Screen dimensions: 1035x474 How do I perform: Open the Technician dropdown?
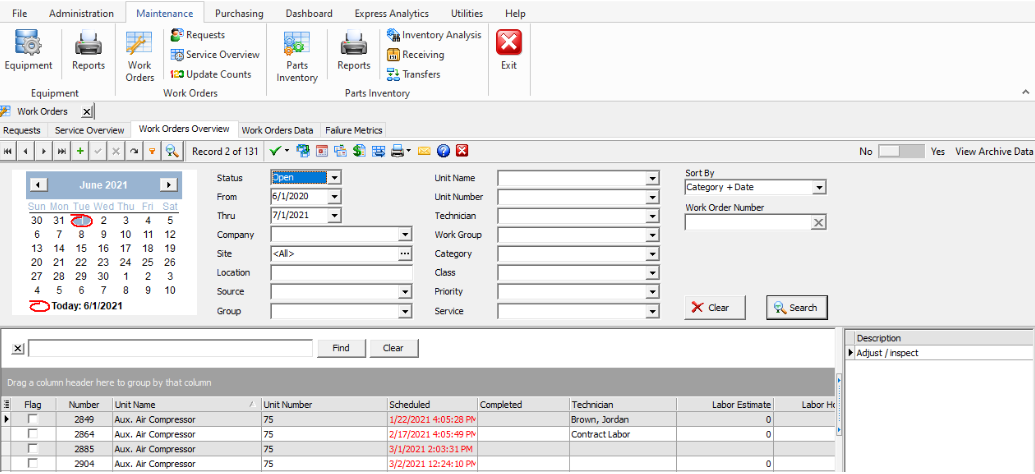click(x=652, y=216)
